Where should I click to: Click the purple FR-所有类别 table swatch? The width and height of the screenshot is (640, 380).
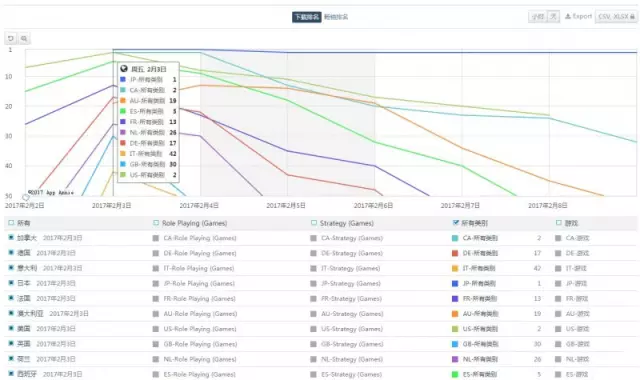tap(455, 298)
